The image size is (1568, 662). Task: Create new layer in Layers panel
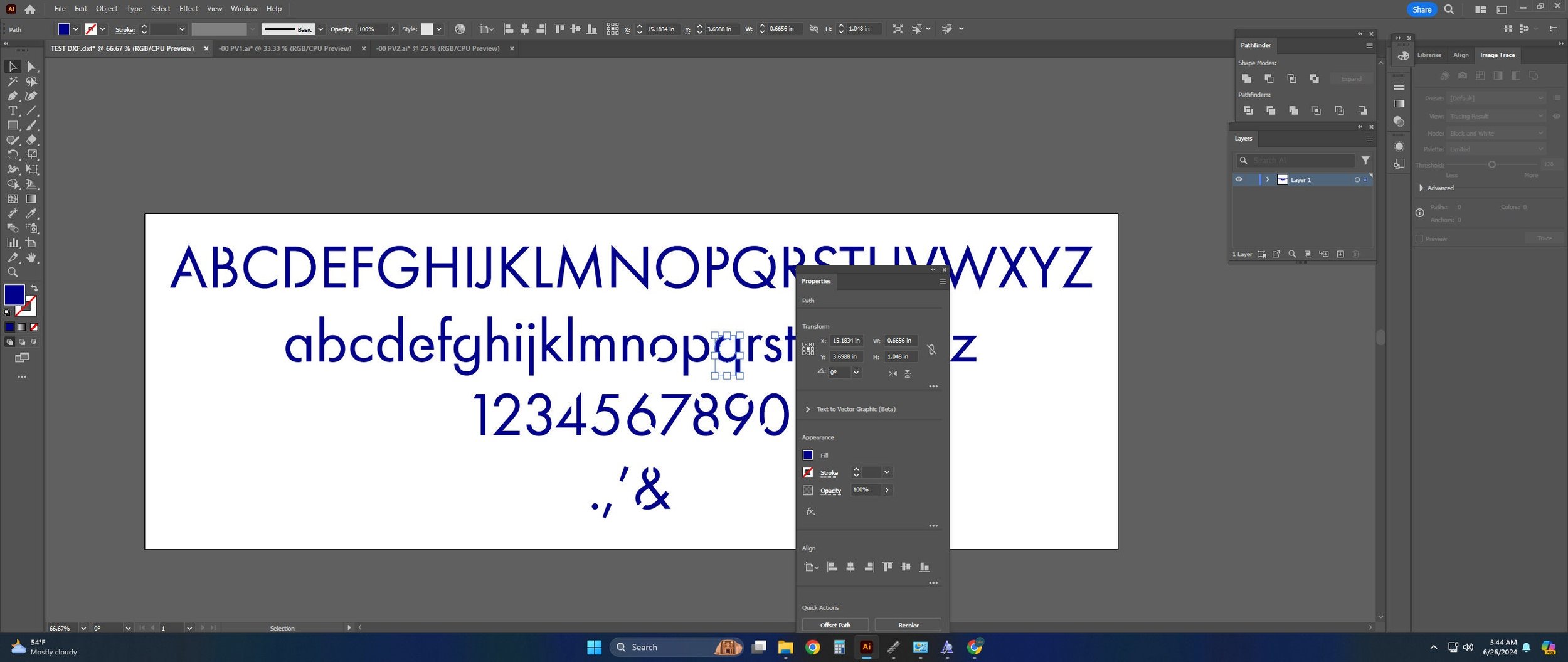1340,254
